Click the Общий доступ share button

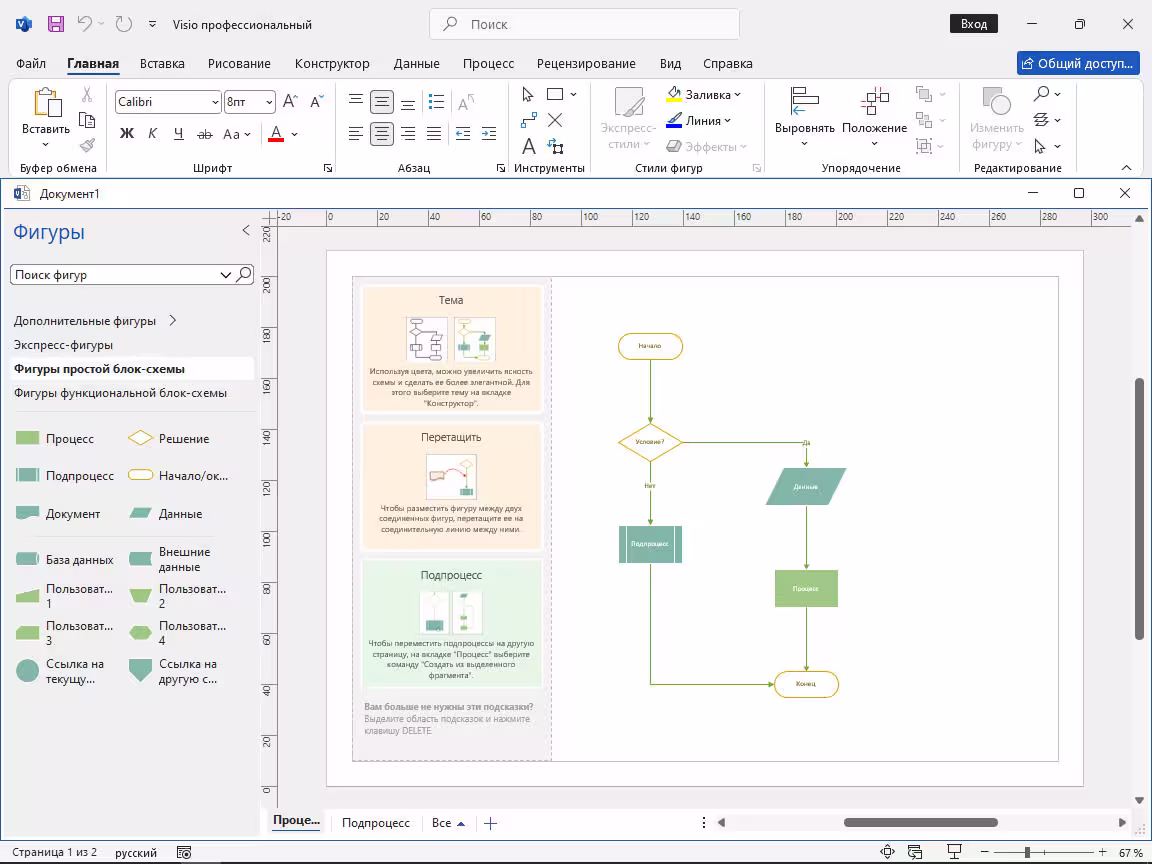[x=1078, y=63]
